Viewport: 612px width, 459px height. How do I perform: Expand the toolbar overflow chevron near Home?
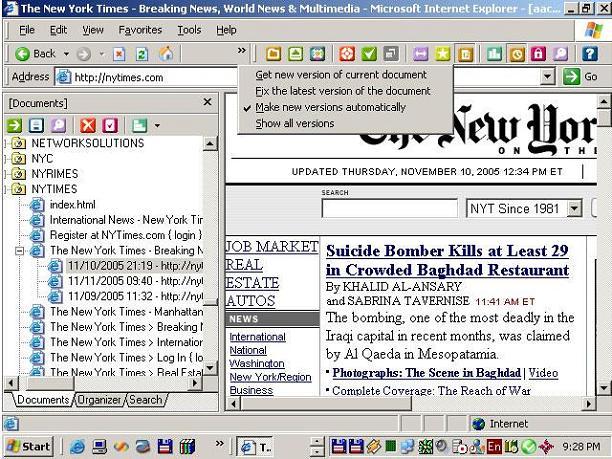point(242,50)
